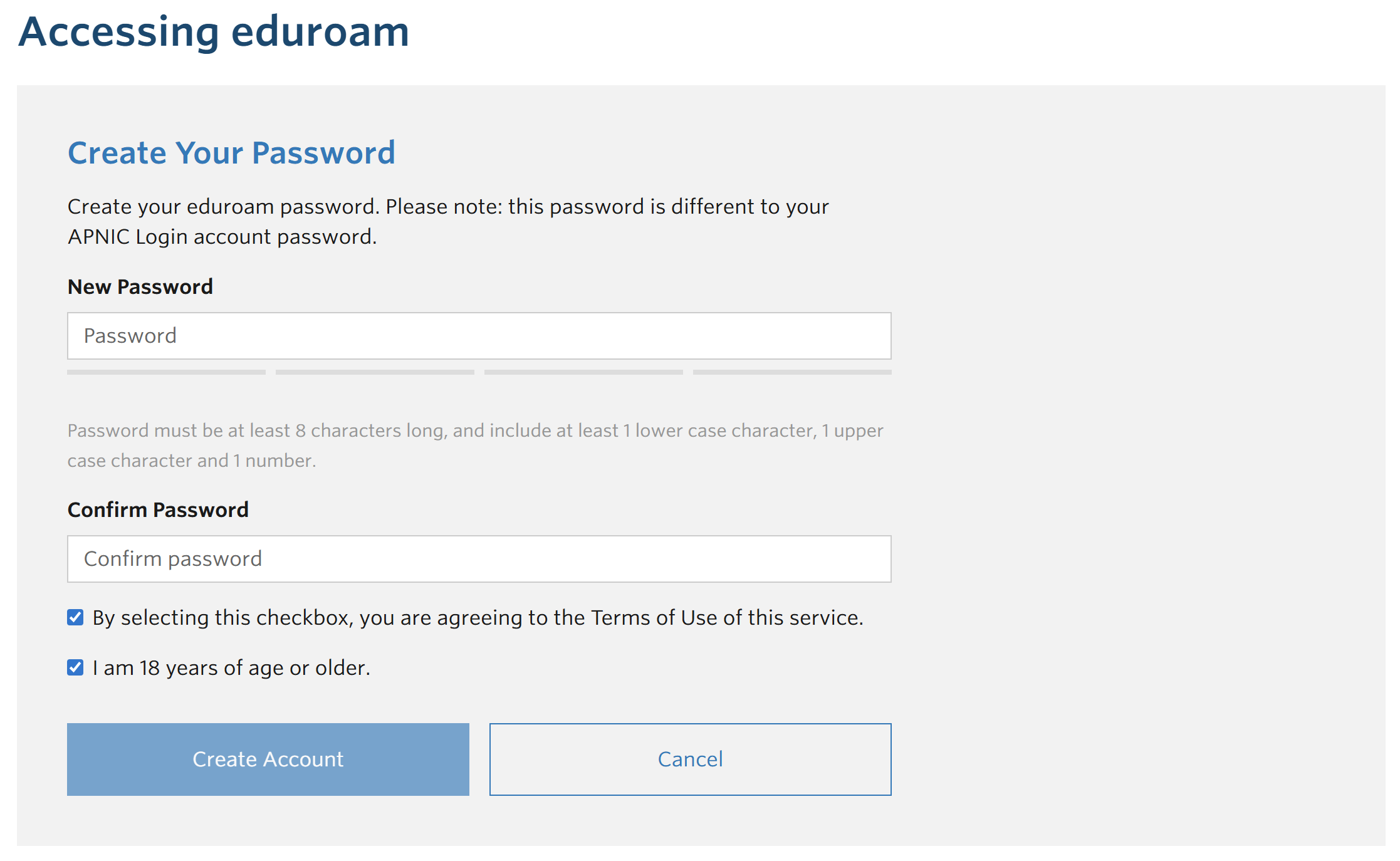The image size is (1400, 861).
Task: Click the Cancel button
Action: click(689, 759)
